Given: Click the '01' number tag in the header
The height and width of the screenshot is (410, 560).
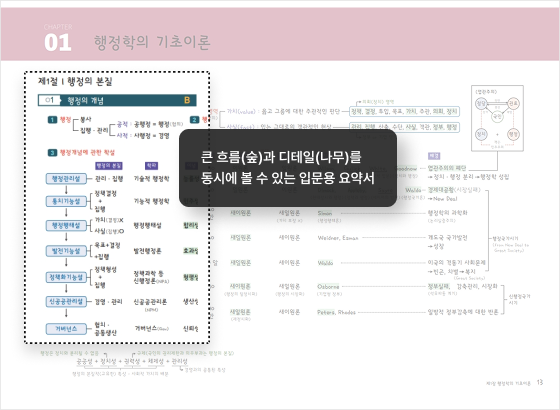Looking at the screenshot, I should [x=49, y=100].
